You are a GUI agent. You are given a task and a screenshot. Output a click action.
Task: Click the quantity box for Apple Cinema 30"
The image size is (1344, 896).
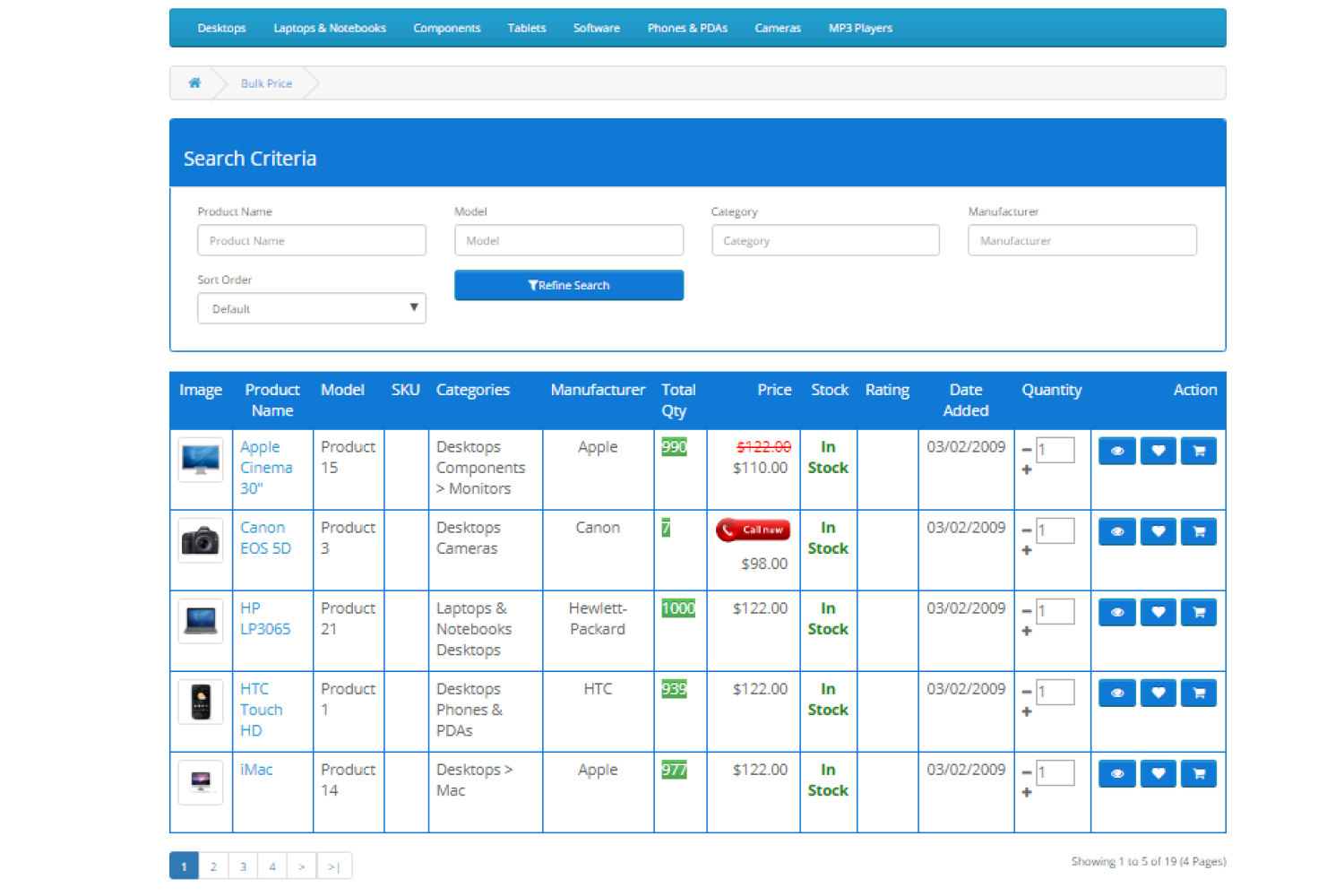(1055, 450)
